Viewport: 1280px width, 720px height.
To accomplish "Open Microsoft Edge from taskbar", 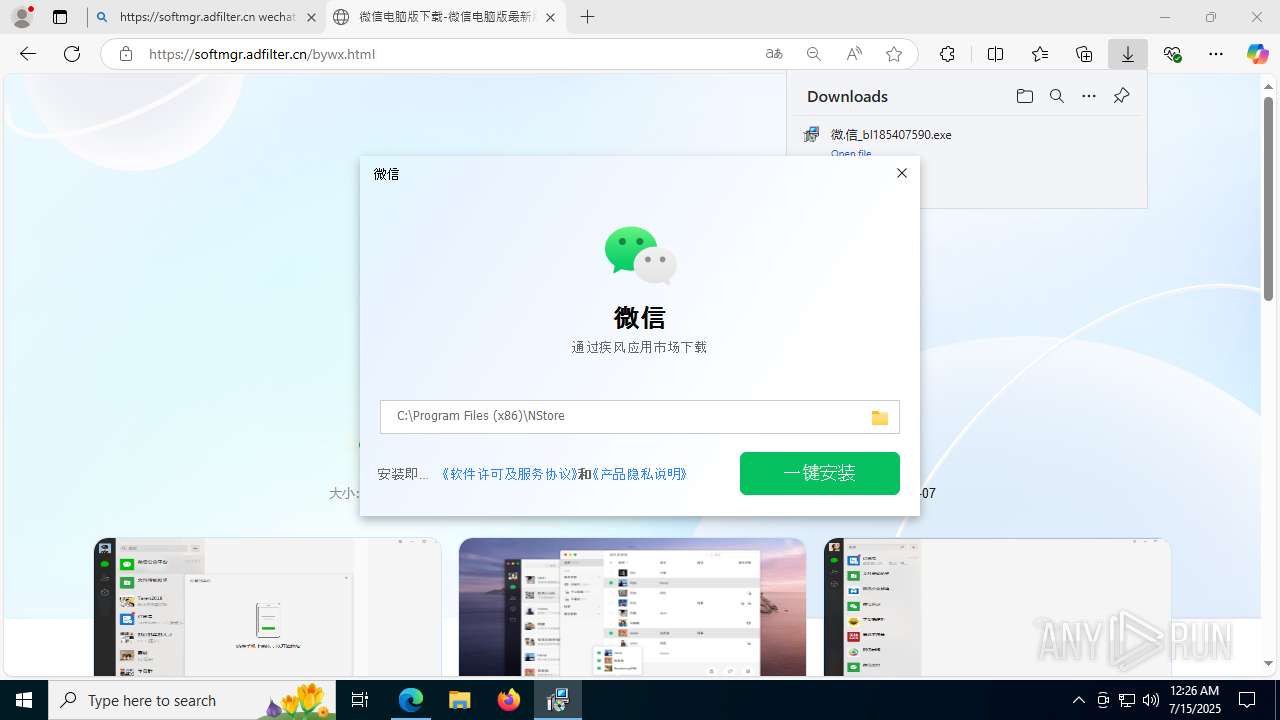I will point(411,700).
